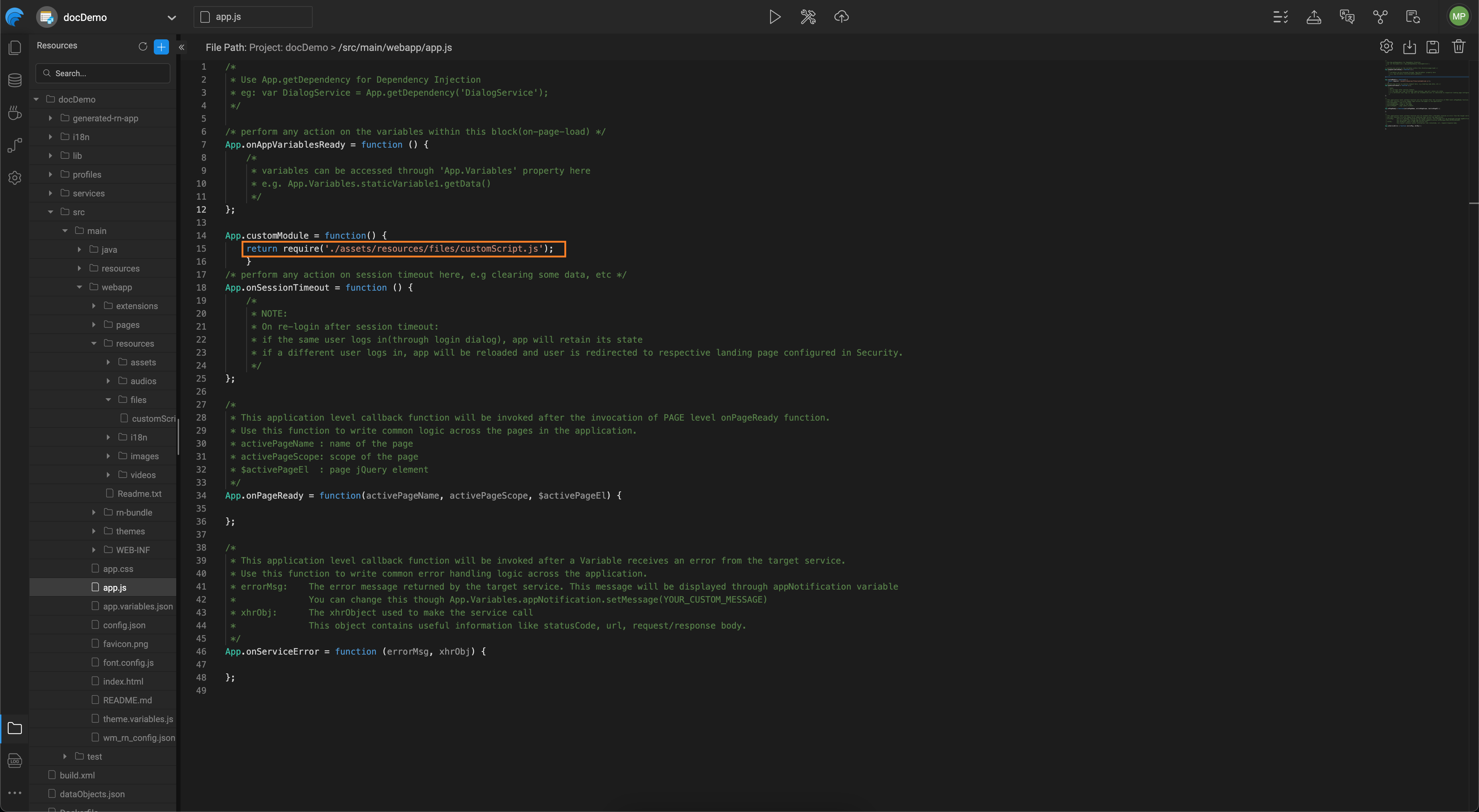Select the app.js file tab

[x=253, y=17]
